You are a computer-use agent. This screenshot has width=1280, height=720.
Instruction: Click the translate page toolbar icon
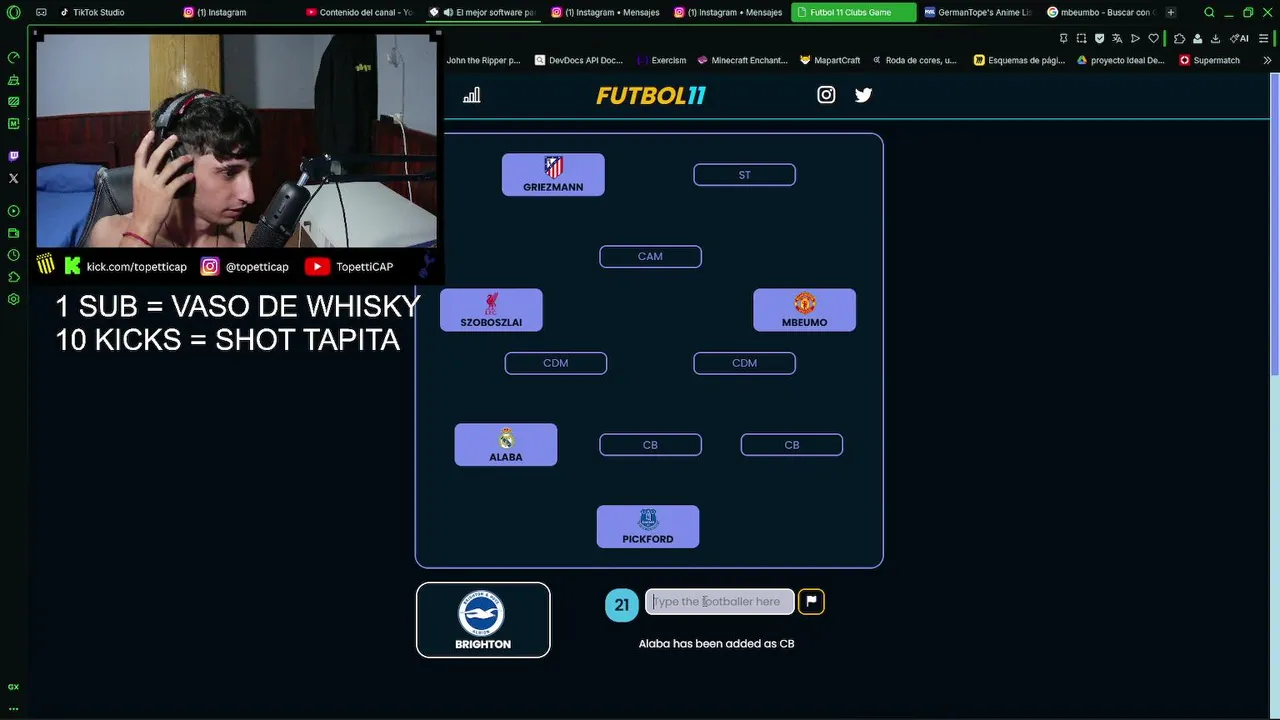pyautogui.click(x=1117, y=38)
